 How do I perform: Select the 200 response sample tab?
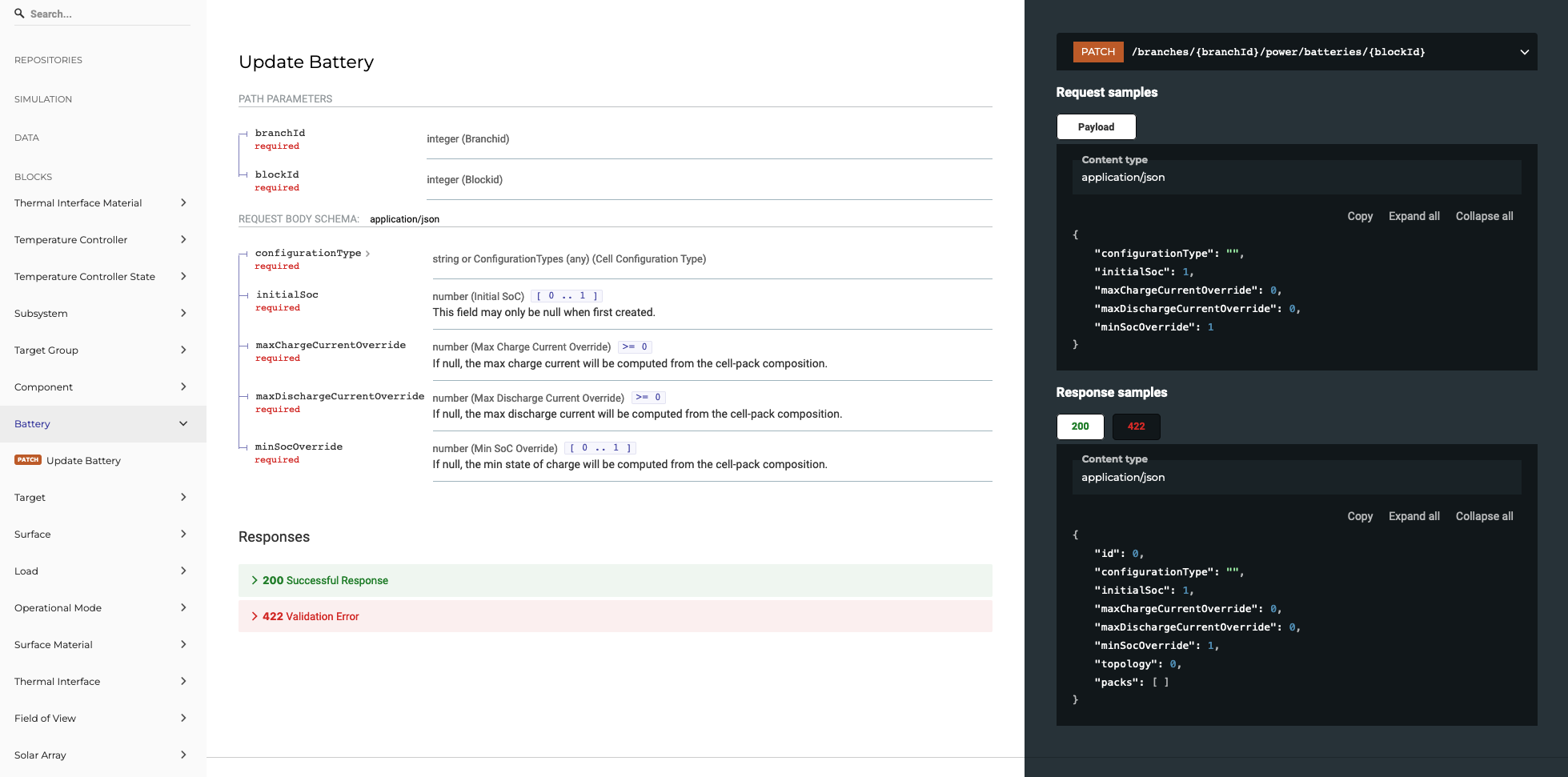tap(1080, 427)
